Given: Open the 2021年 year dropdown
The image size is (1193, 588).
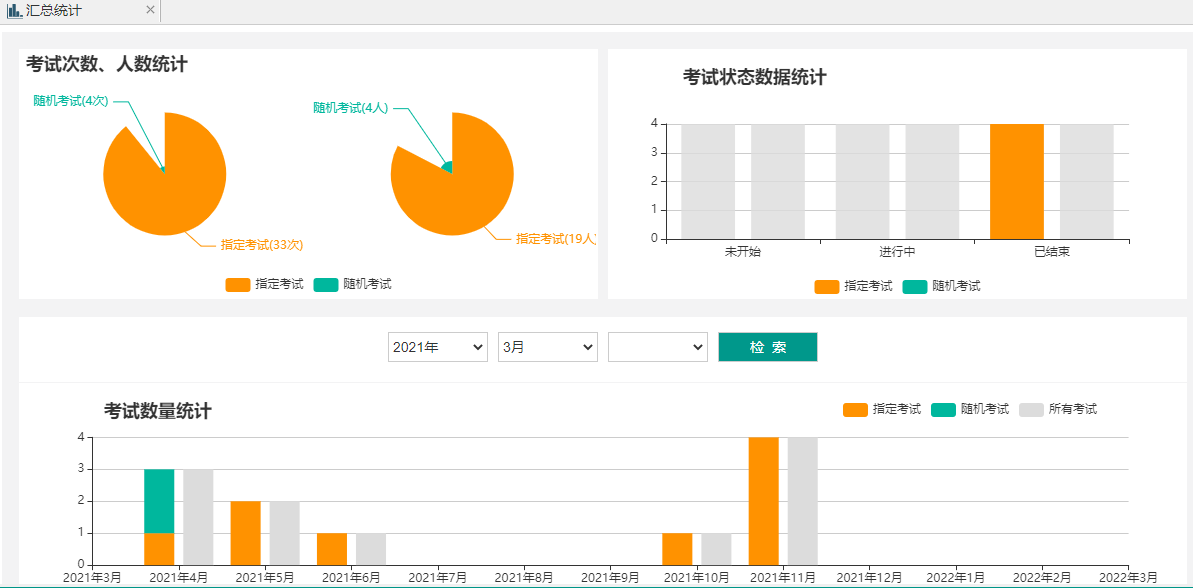Looking at the screenshot, I should [x=437, y=347].
